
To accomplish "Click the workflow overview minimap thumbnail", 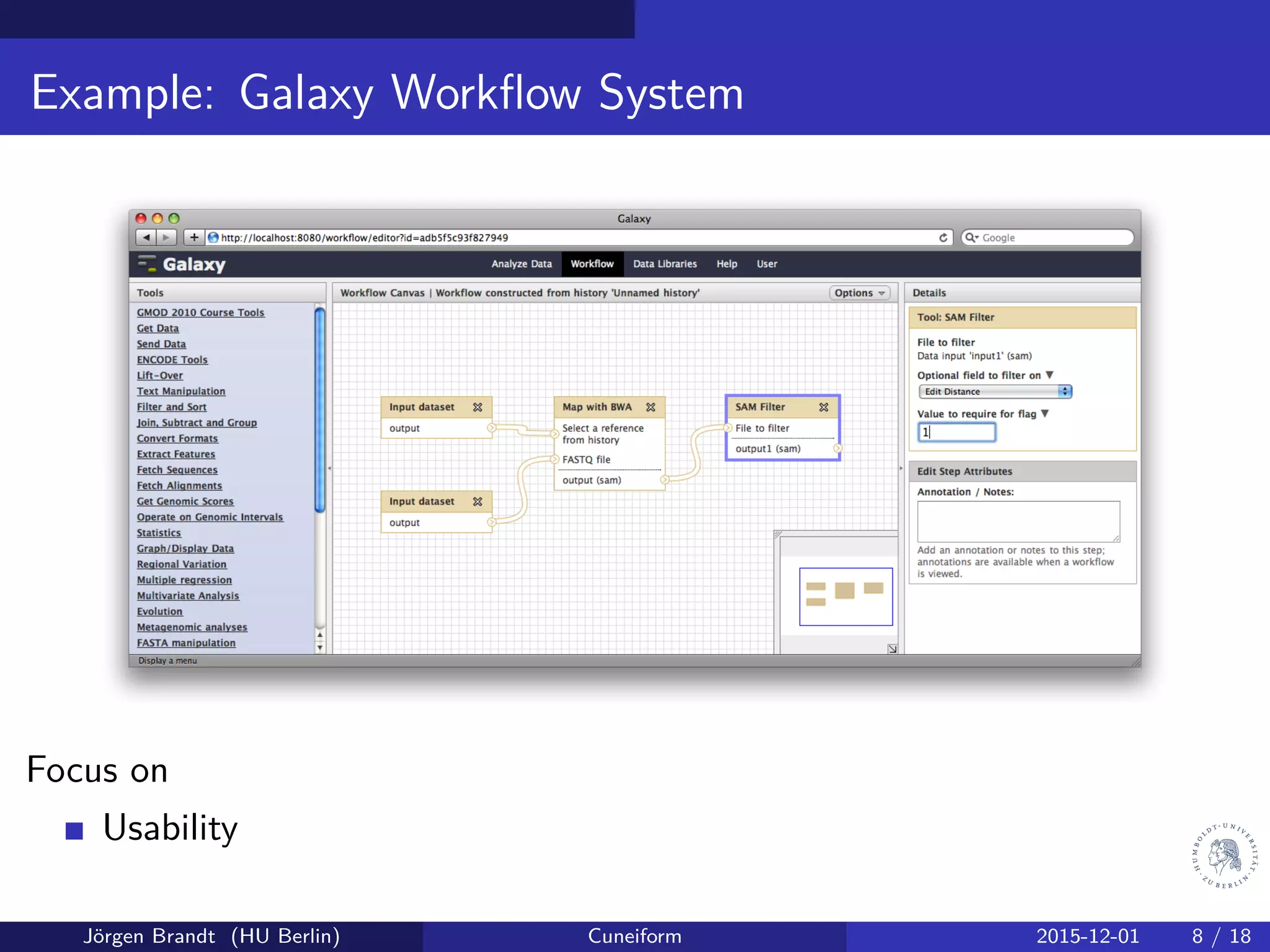I will point(846,596).
